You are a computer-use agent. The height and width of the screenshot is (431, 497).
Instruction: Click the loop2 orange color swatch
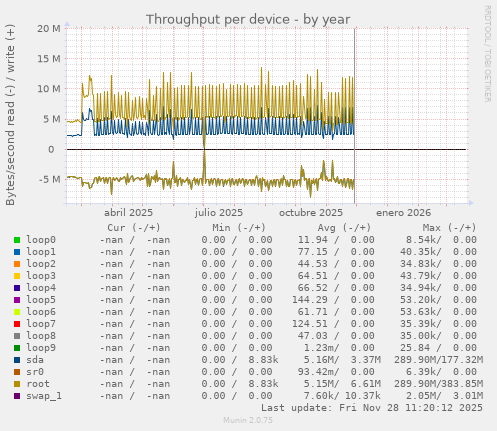click(17, 264)
